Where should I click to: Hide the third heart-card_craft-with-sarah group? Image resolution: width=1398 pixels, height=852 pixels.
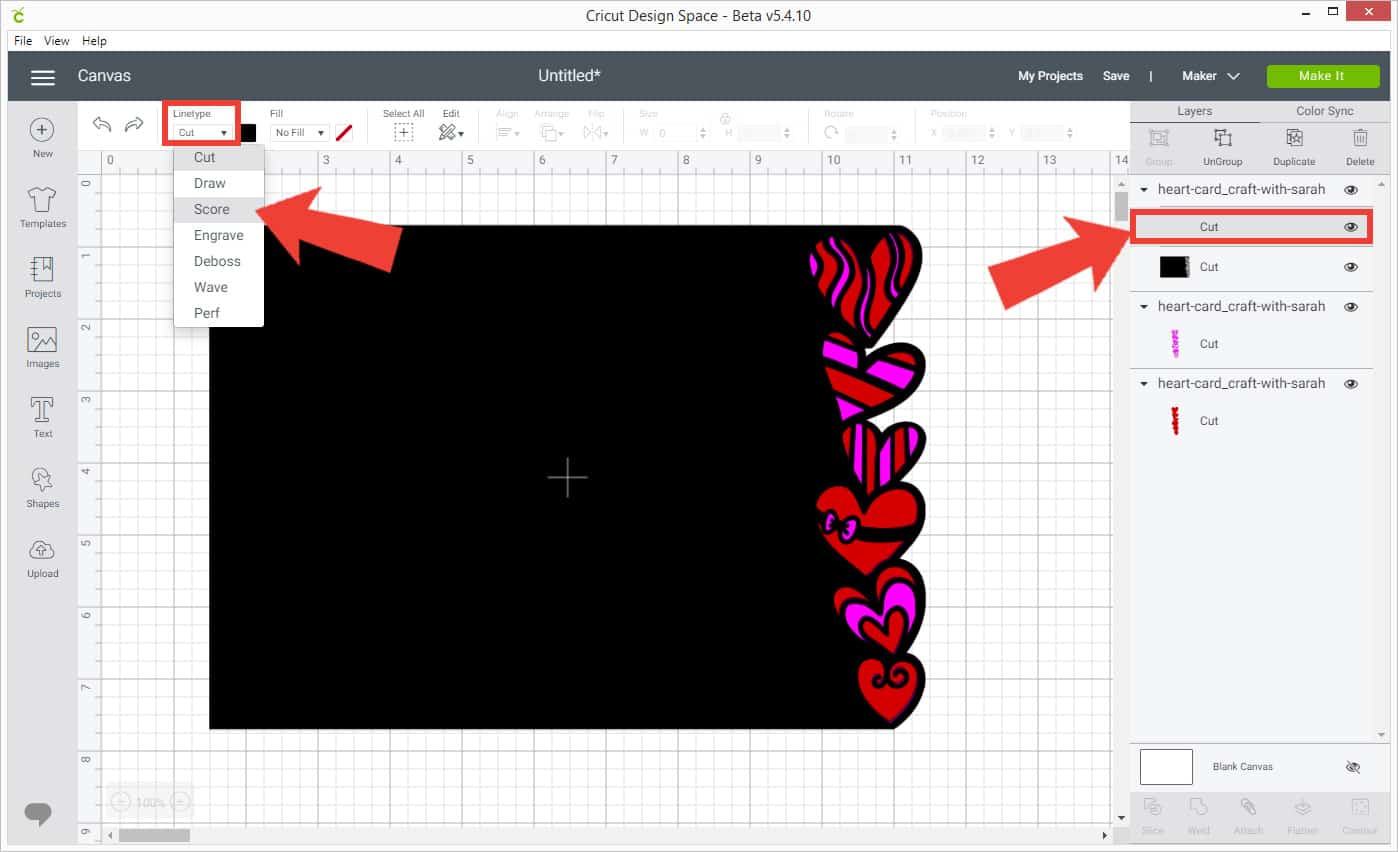tap(1351, 384)
